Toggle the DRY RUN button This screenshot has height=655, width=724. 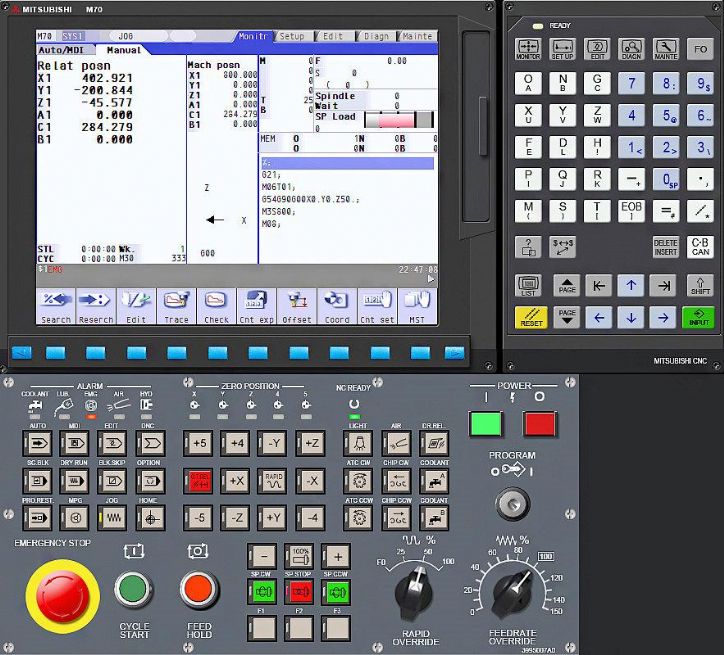[74, 480]
